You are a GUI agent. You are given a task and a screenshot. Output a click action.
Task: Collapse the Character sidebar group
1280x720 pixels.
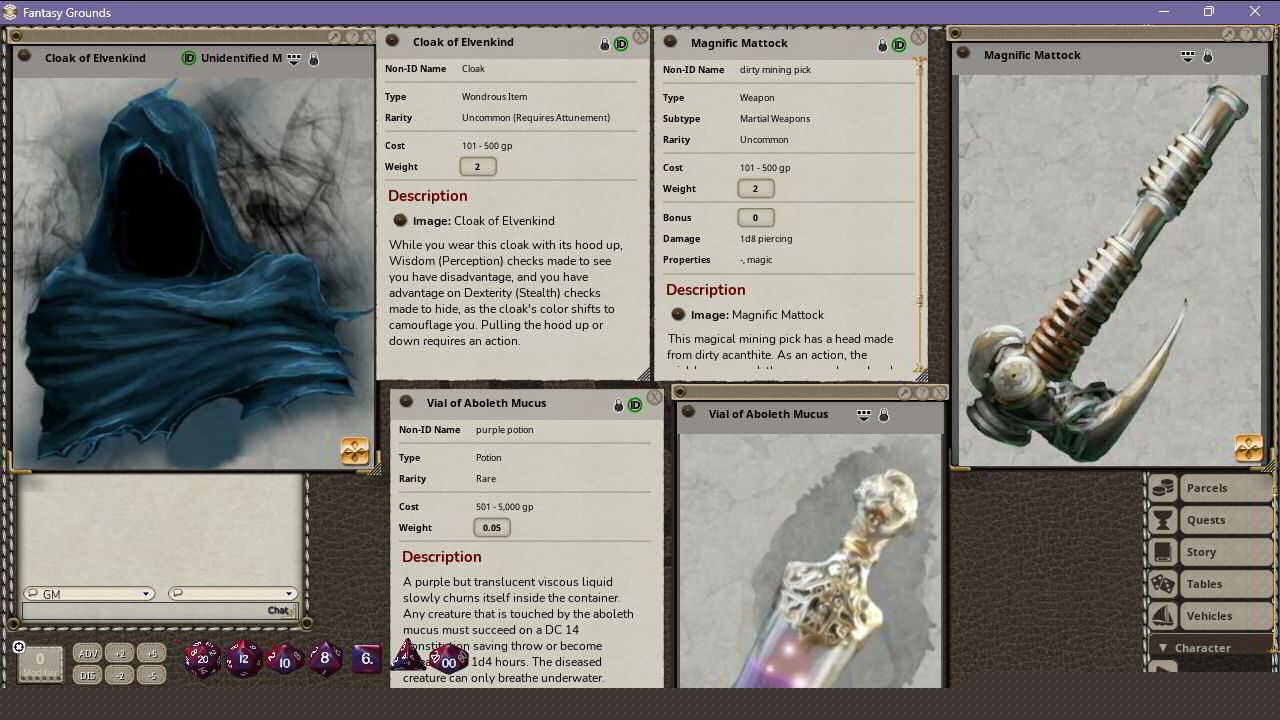coord(1163,648)
